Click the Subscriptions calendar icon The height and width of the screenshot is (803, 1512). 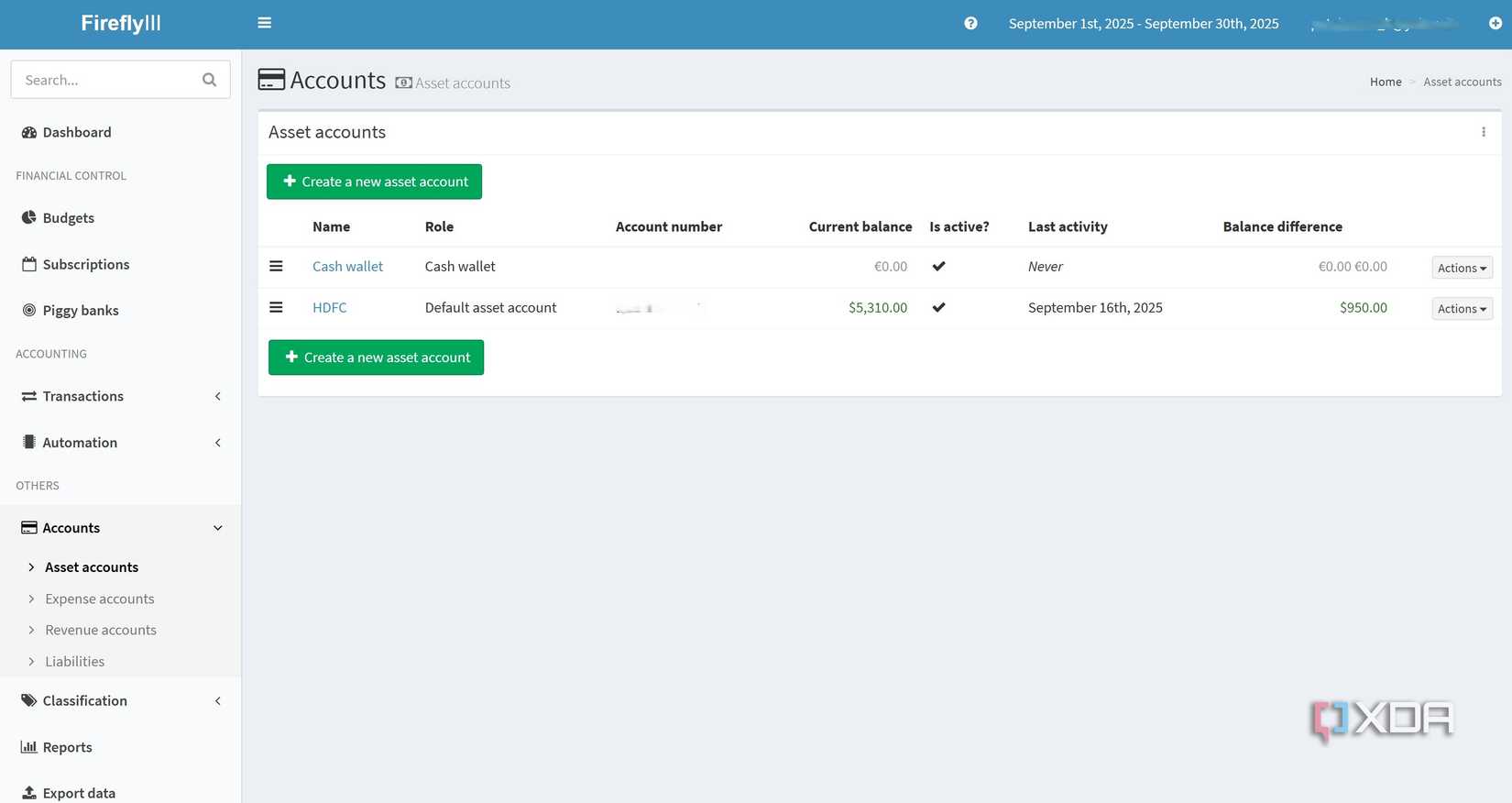(x=29, y=264)
